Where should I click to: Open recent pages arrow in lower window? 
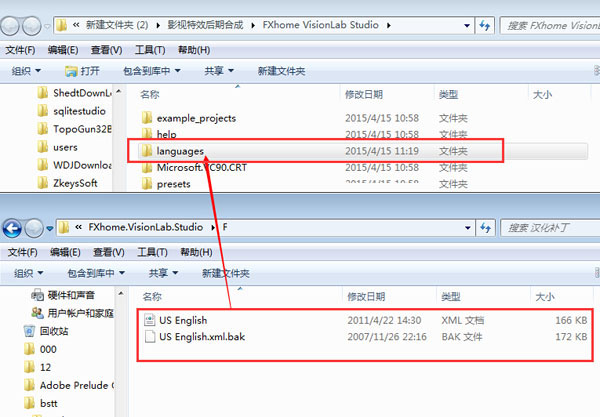click(50, 228)
